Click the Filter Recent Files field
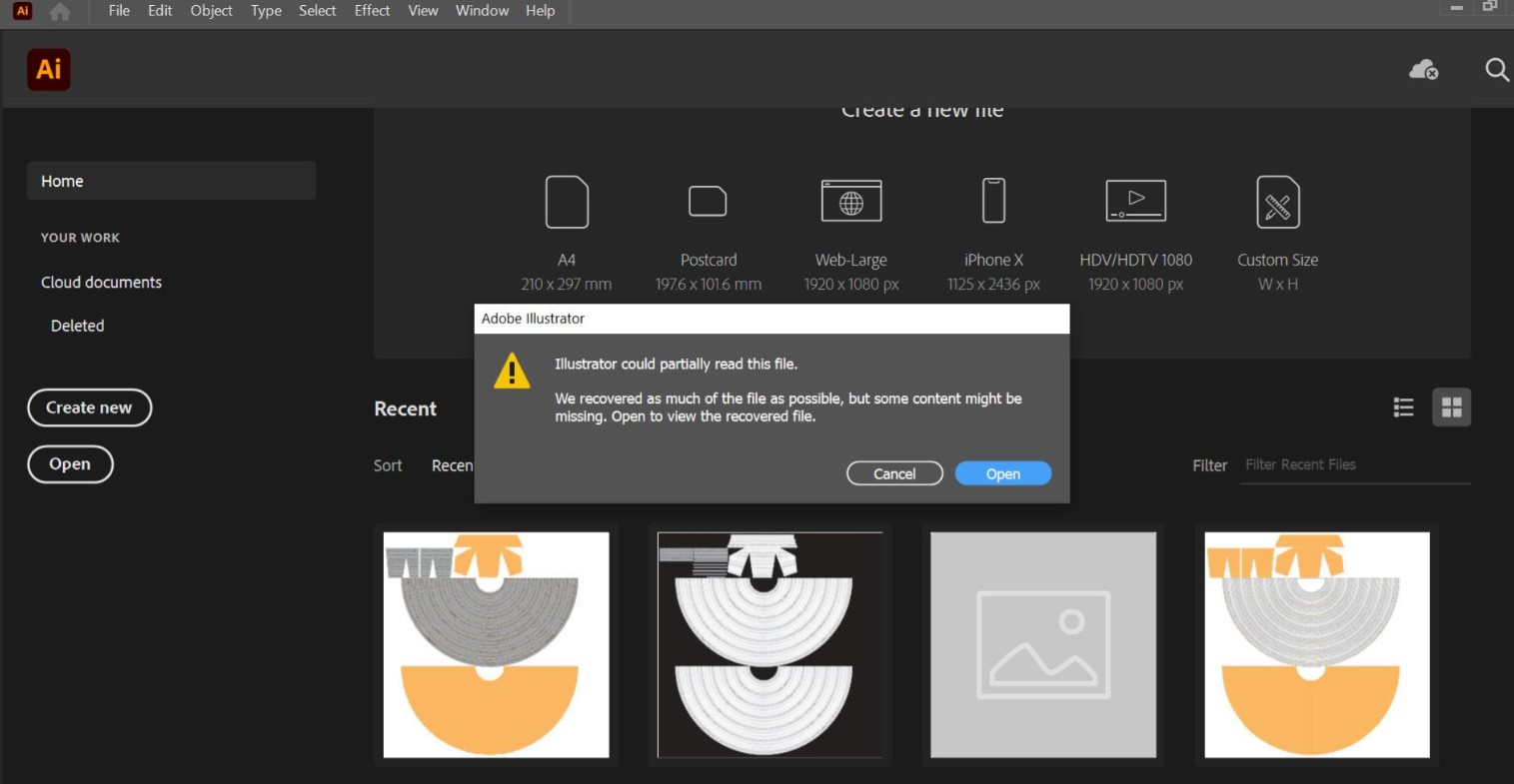 tap(1354, 465)
